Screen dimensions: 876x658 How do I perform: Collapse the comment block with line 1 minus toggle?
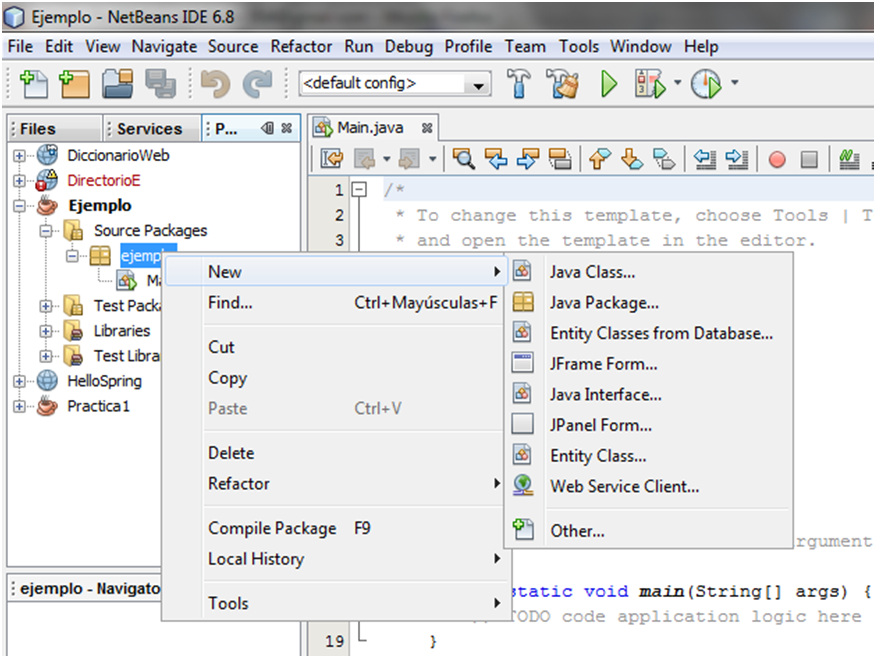pyautogui.click(x=358, y=189)
